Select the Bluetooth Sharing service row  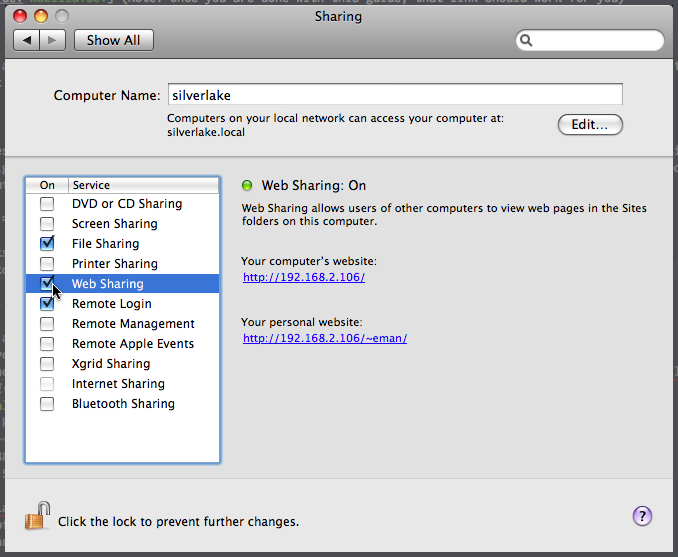point(122,403)
